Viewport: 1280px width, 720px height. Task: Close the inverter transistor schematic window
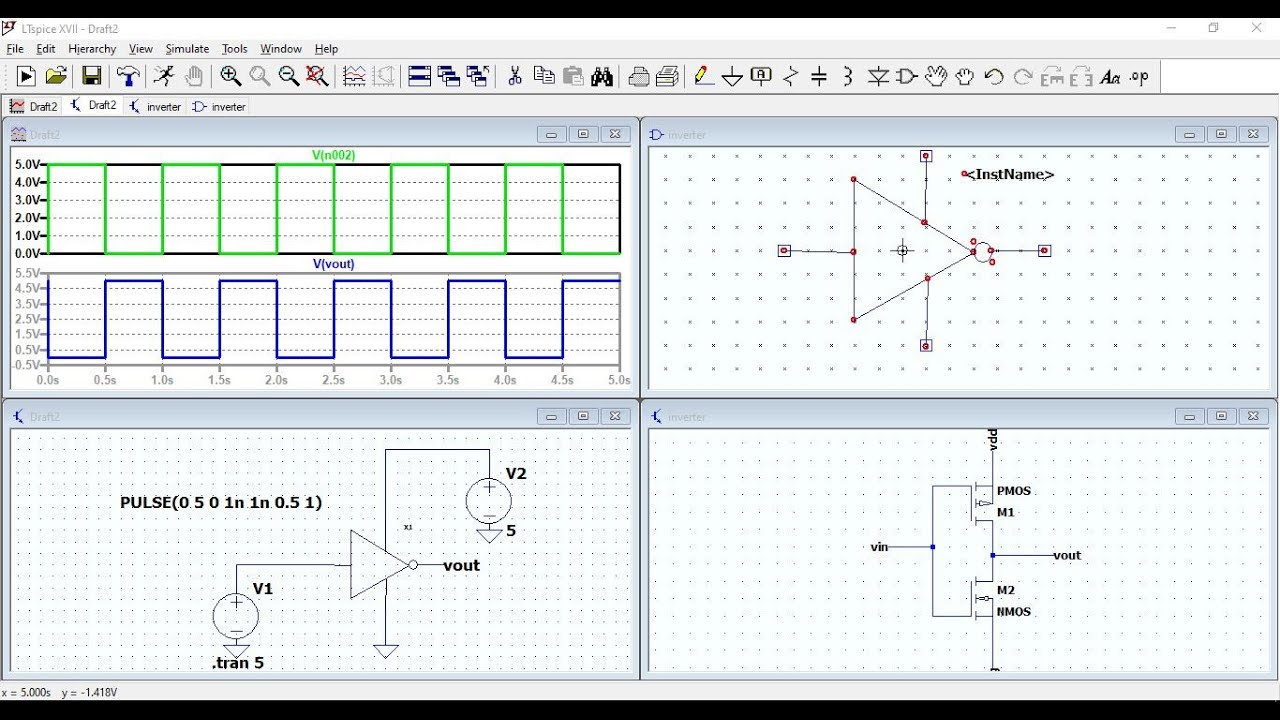[x=1253, y=416]
